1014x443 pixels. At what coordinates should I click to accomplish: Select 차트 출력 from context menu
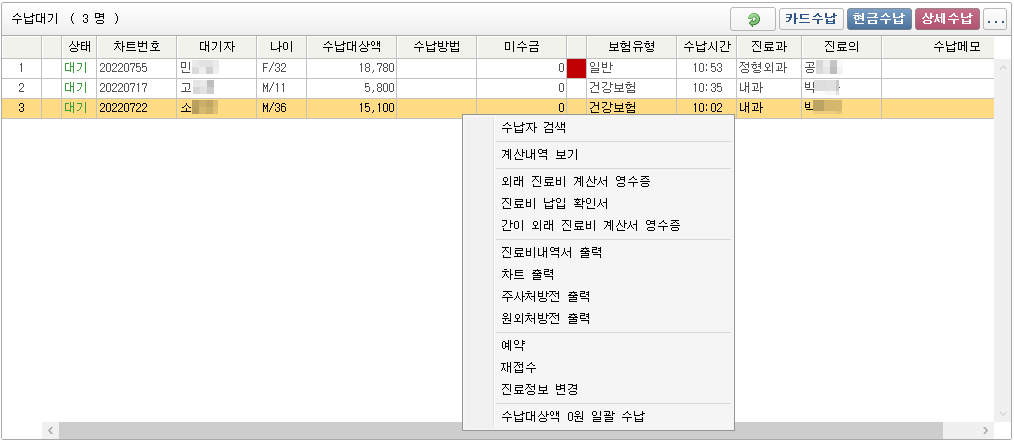[527, 275]
